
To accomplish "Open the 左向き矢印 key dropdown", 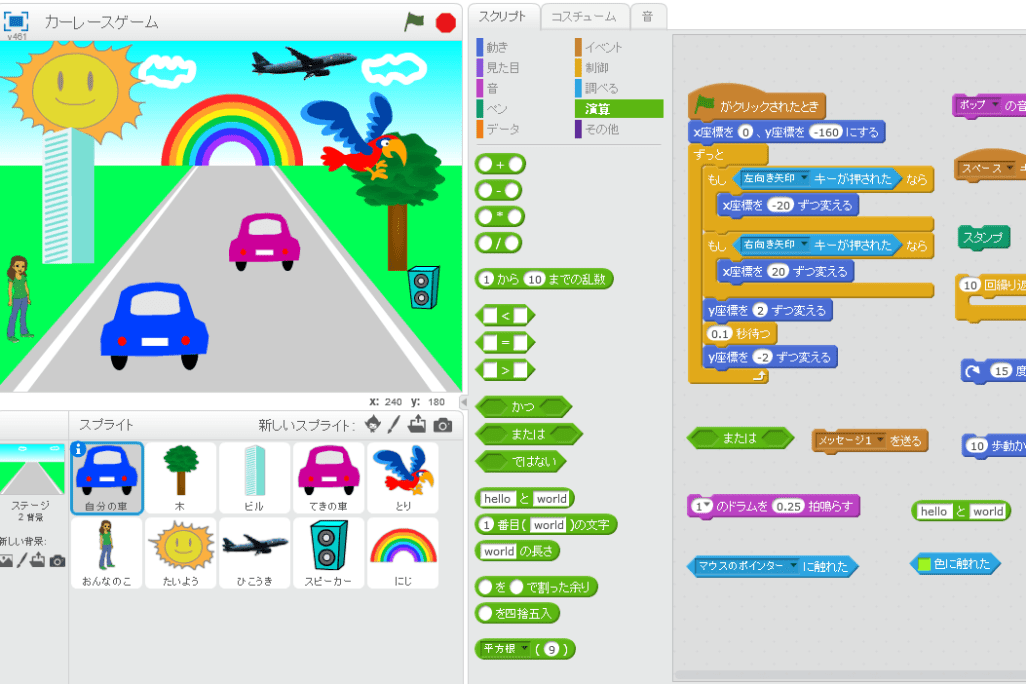I will (x=802, y=179).
